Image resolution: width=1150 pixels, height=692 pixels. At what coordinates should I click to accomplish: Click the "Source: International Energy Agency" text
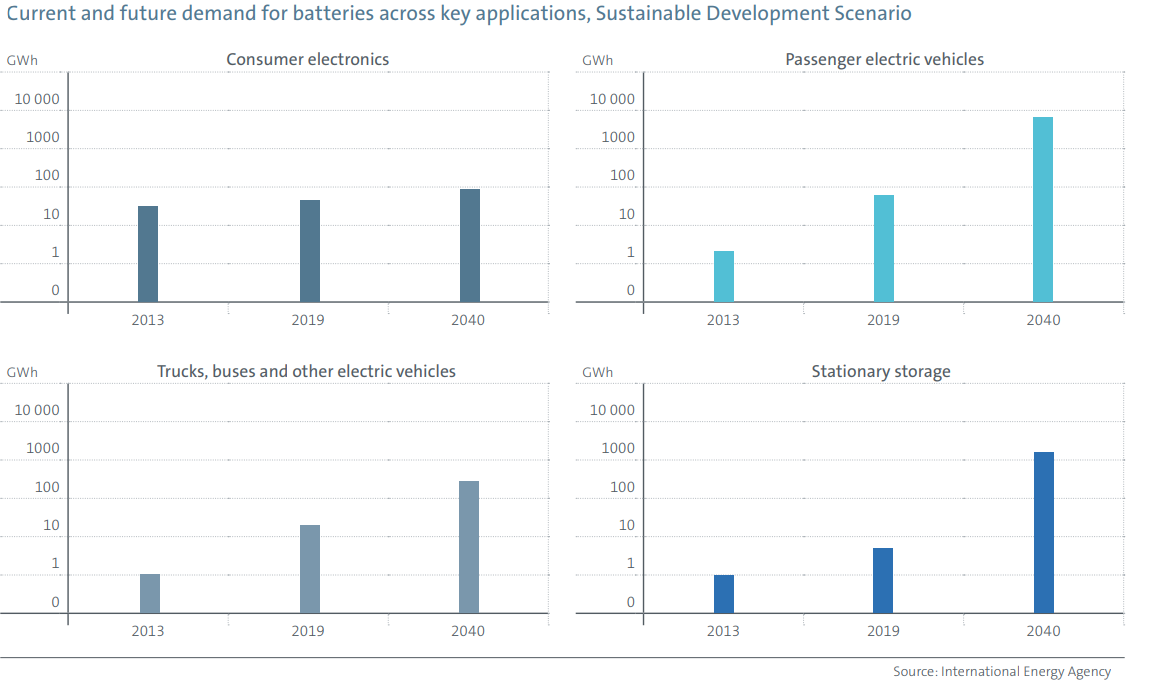coord(1002,672)
